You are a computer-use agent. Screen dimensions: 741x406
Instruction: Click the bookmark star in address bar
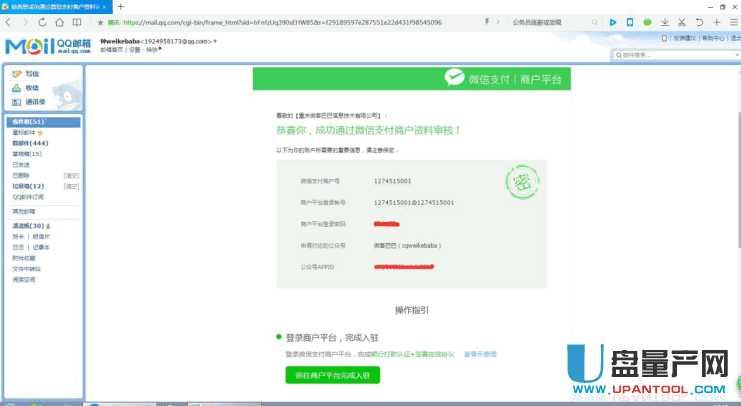[100, 22]
